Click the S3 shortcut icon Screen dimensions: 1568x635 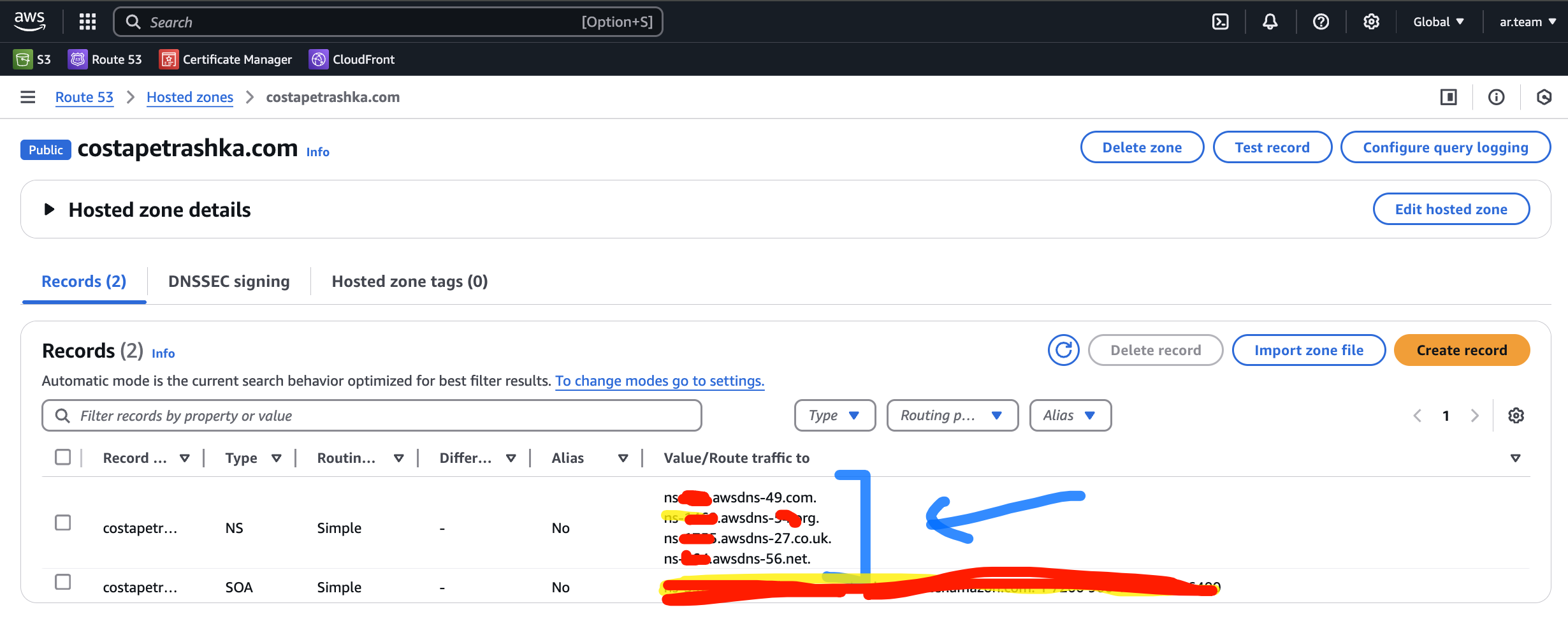pyautogui.click(x=23, y=59)
